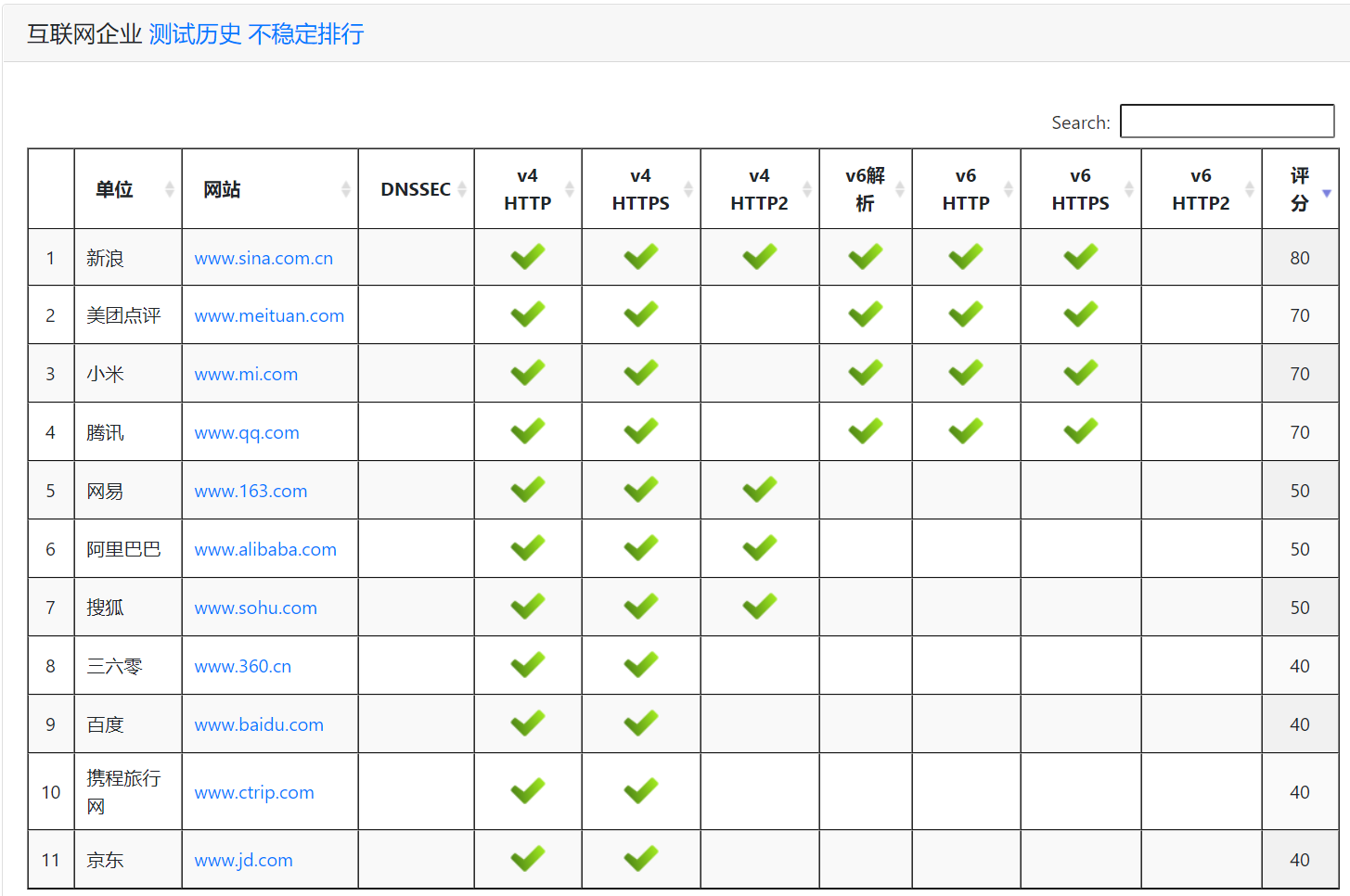Viewport: 1350px width, 896px height.
Task: Open www.sohu.com link
Action: pos(255,608)
